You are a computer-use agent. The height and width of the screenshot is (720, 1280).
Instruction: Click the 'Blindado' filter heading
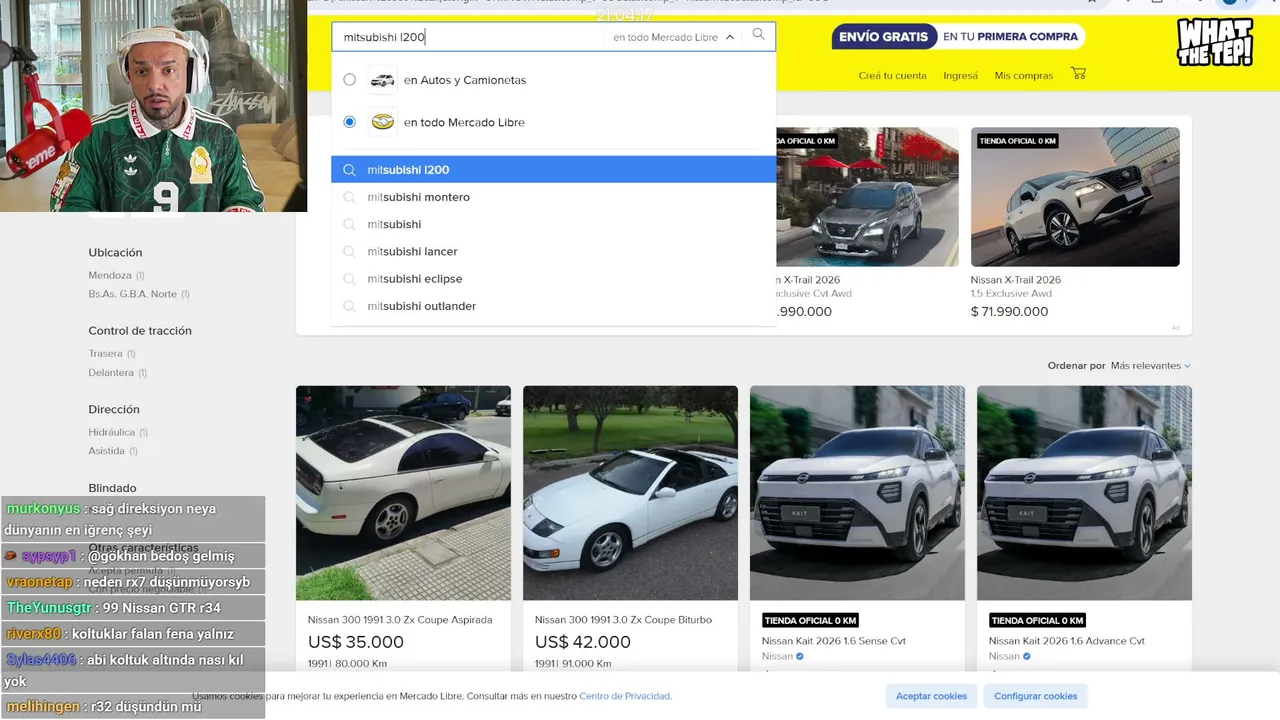point(113,489)
